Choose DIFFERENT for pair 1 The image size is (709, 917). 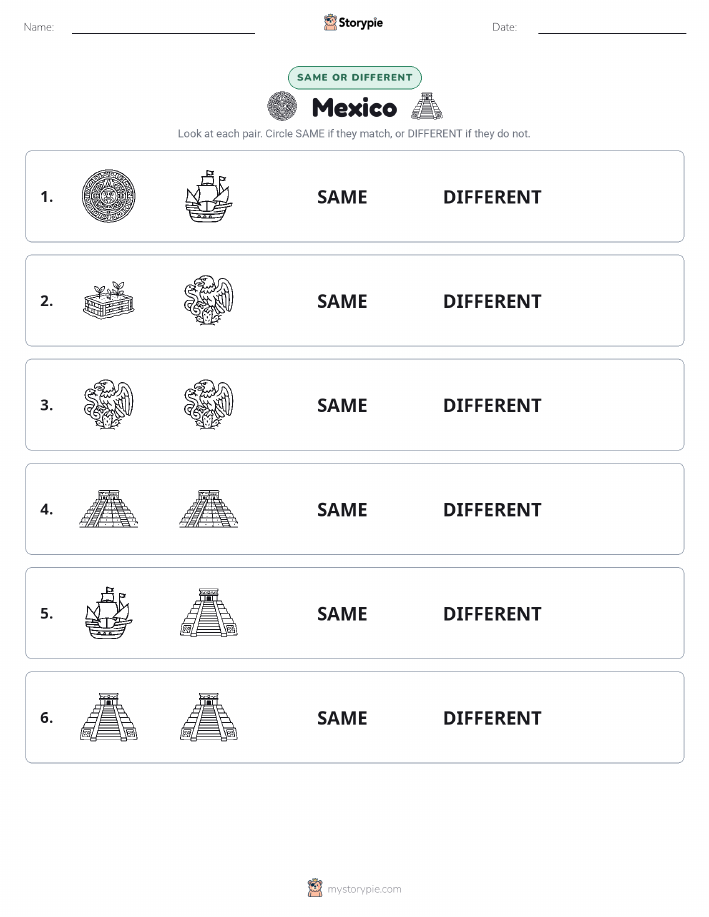pyautogui.click(x=492, y=197)
